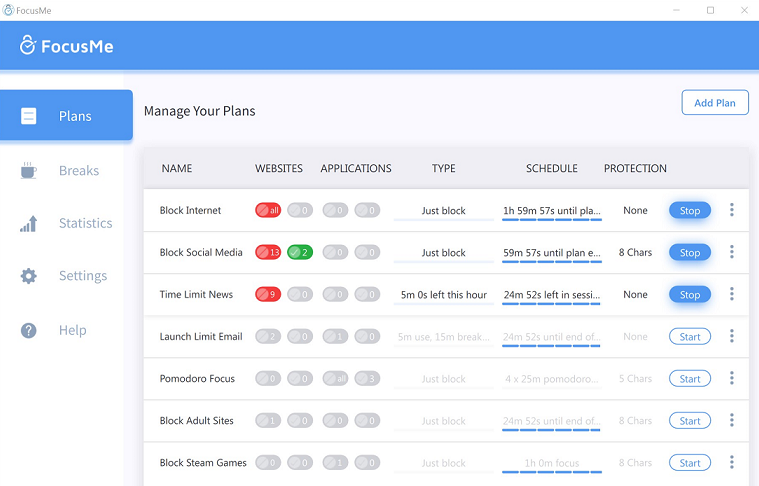The height and width of the screenshot is (486, 759).
Task: Click the FocusMe title bar app icon
Action: 8,10
